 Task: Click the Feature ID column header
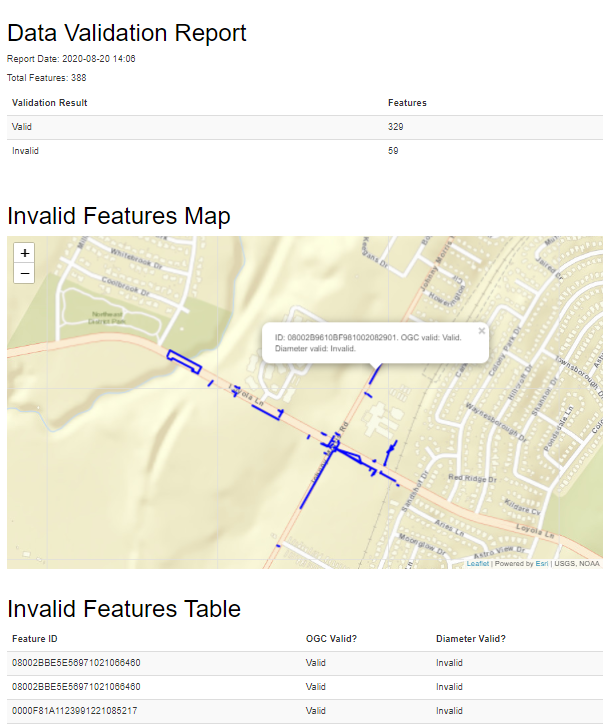(x=35, y=639)
